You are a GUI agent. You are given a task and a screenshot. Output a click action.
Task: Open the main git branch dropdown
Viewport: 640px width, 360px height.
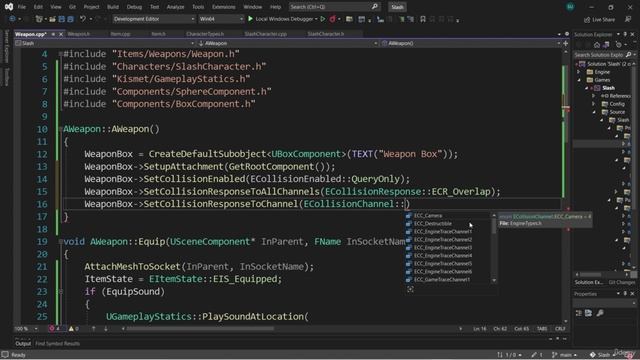(x=564, y=355)
